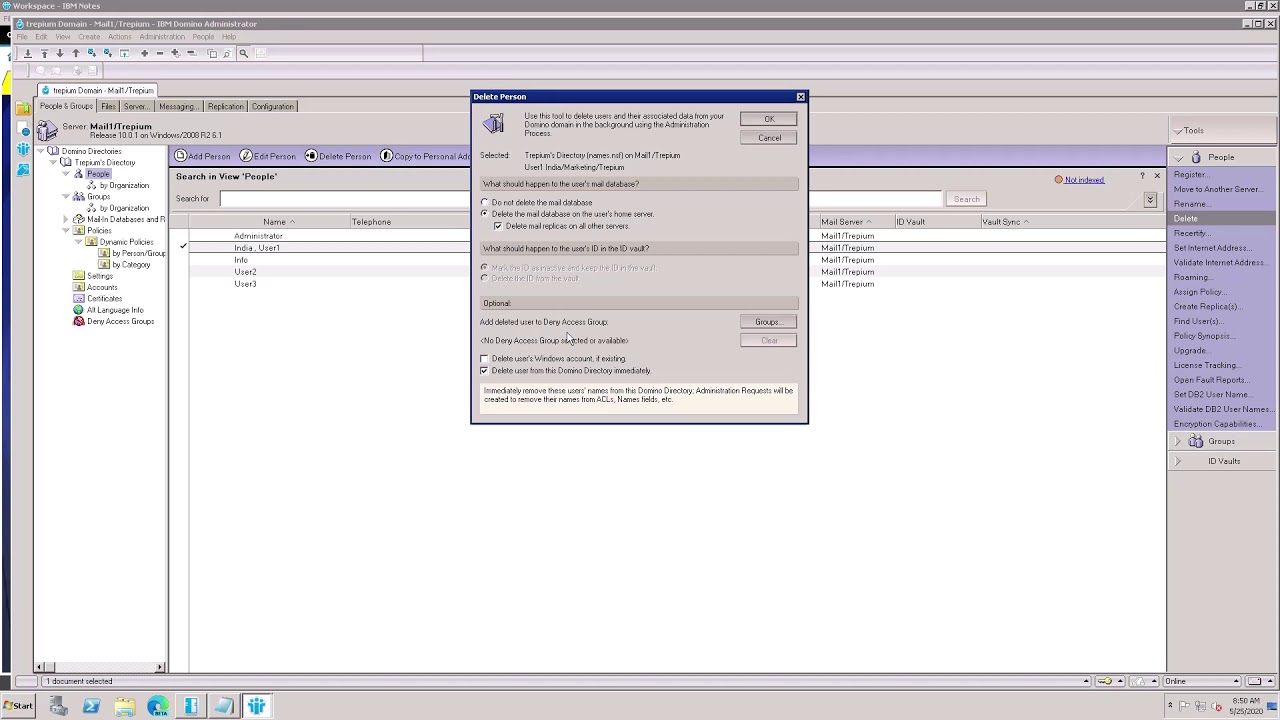Click the question mark help icon in search bar
1280x720 pixels.
click(1142, 176)
